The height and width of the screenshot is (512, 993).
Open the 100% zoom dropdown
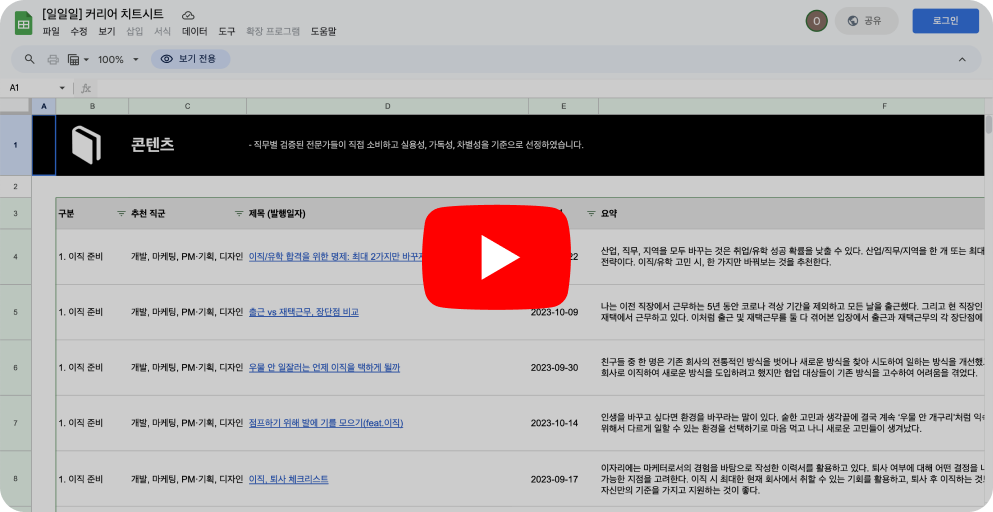point(118,60)
